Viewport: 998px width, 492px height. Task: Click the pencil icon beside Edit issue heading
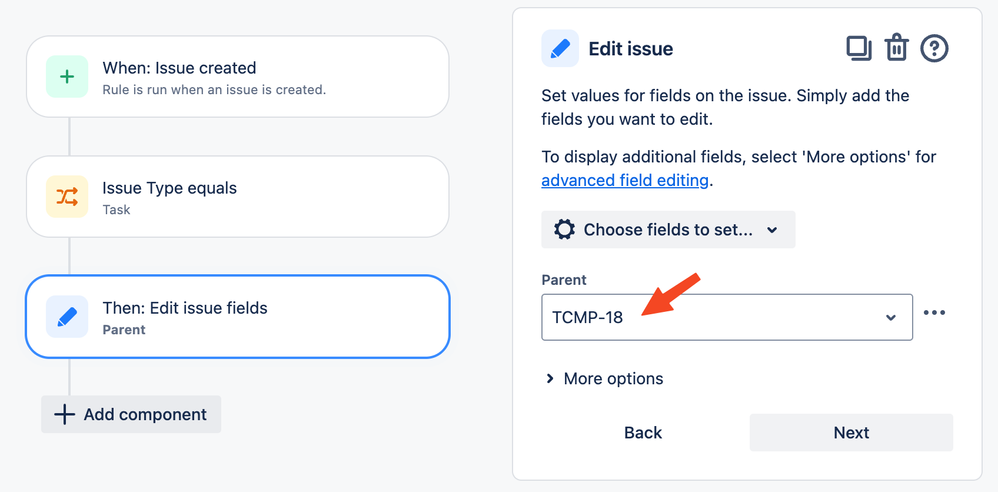[560, 48]
